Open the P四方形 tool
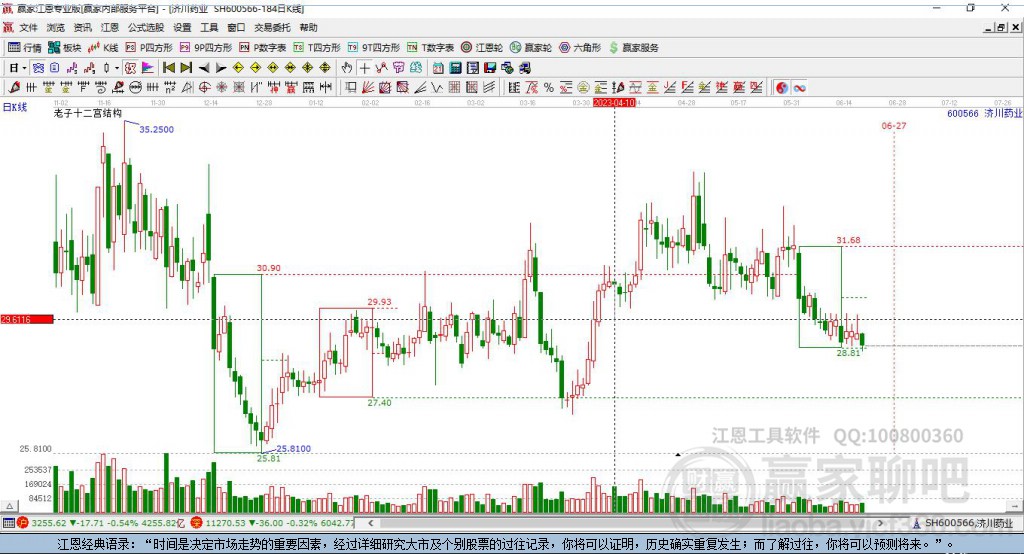Viewport: 1024px width, 554px height. point(149,48)
